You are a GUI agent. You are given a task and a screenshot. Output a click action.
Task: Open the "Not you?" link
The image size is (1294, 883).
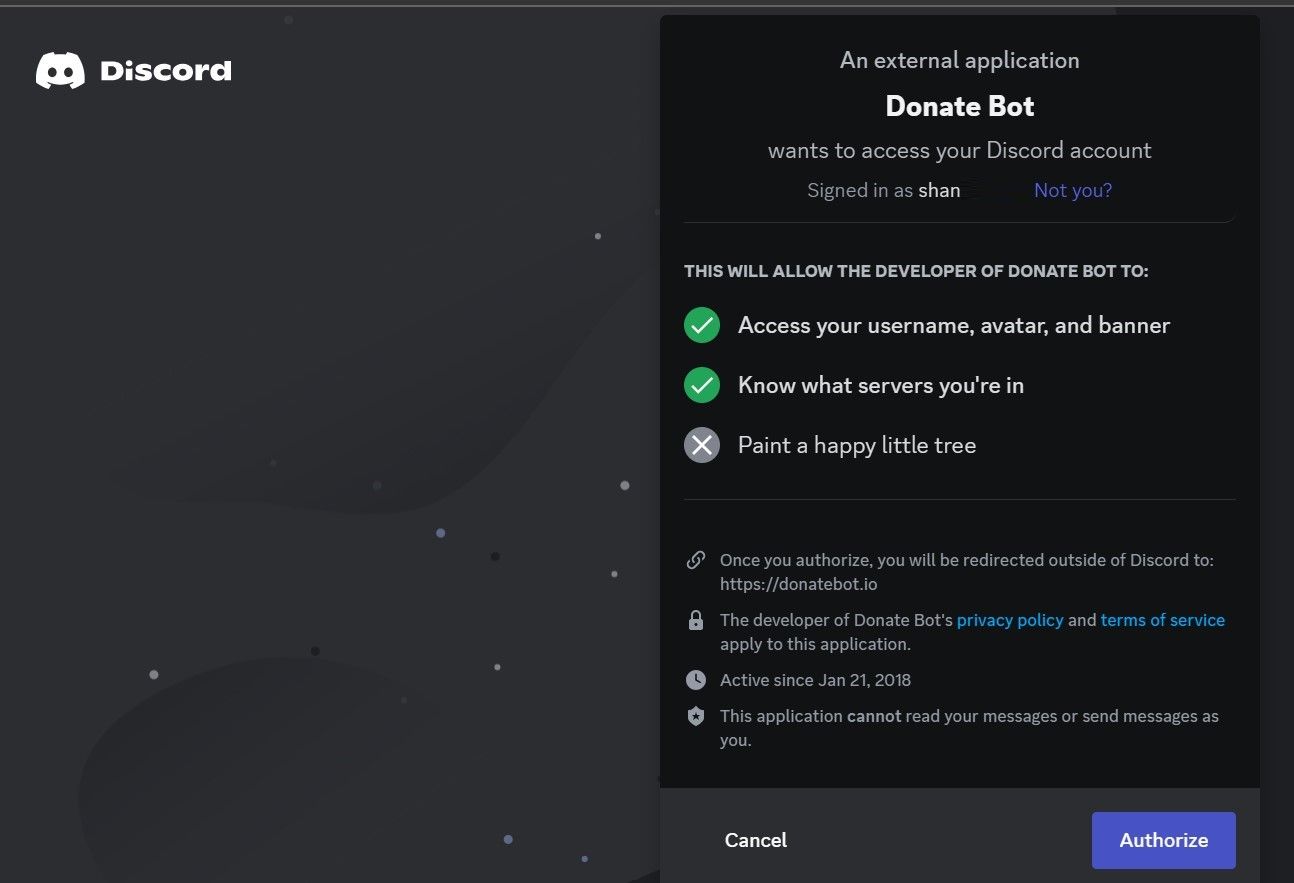tap(1072, 190)
